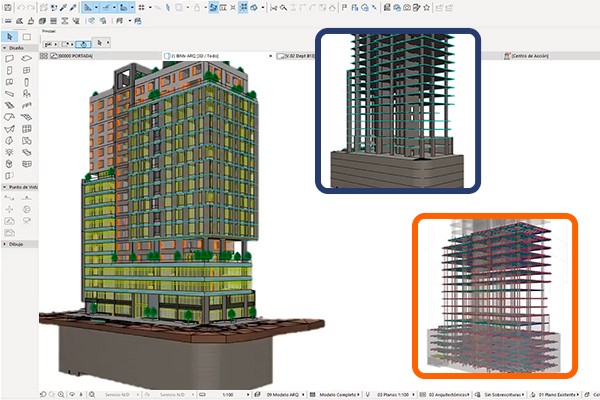This screenshot has width=600, height=400.
Task: Toggle the highlighted quick selection option in info box
Action: coord(83,44)
